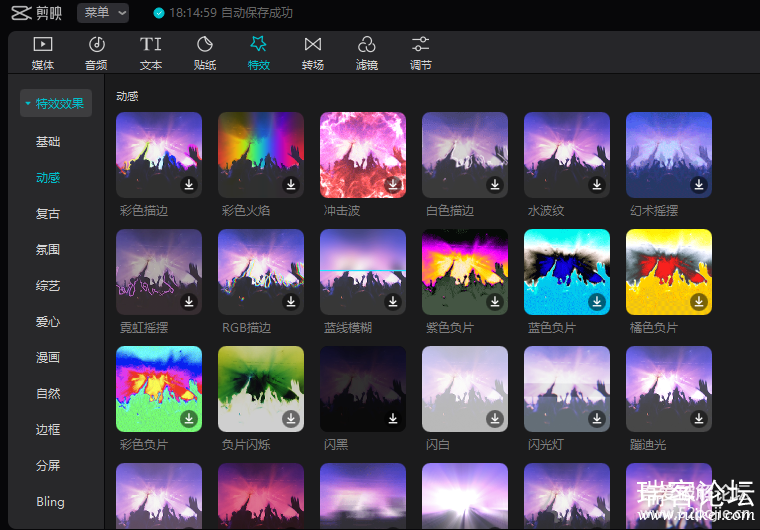Screen dimensions: 760x530
Task: Preview the 彩色描边 effect thumbnail
Action: click(x=159, y=155)
